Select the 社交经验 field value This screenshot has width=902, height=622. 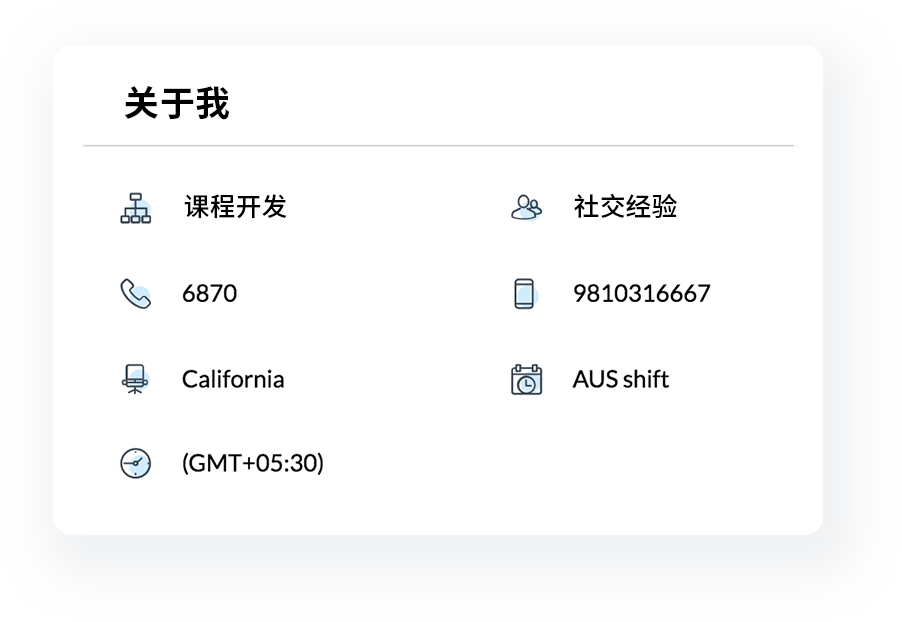pyautogui.click(x=625, y=207)
